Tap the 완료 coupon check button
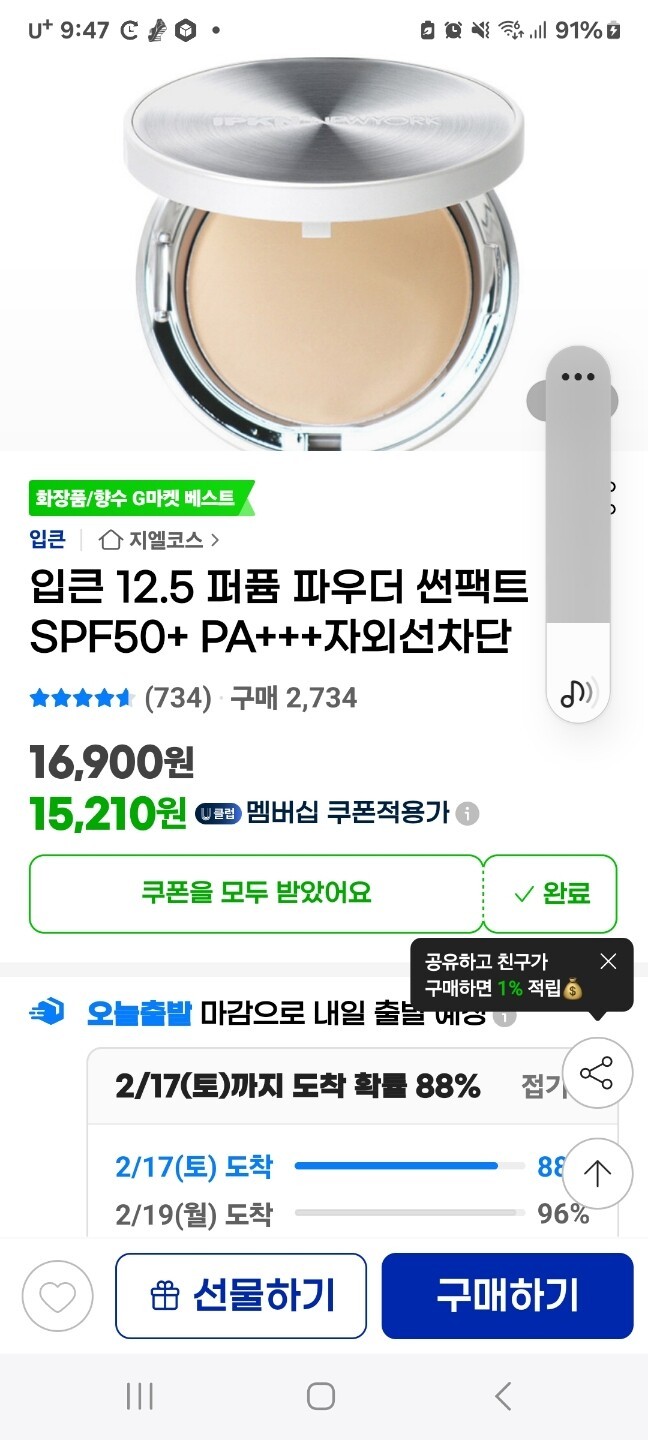The width and height of the screenshot is (648, 1440). pyautogui.click(x=551, y=893)
